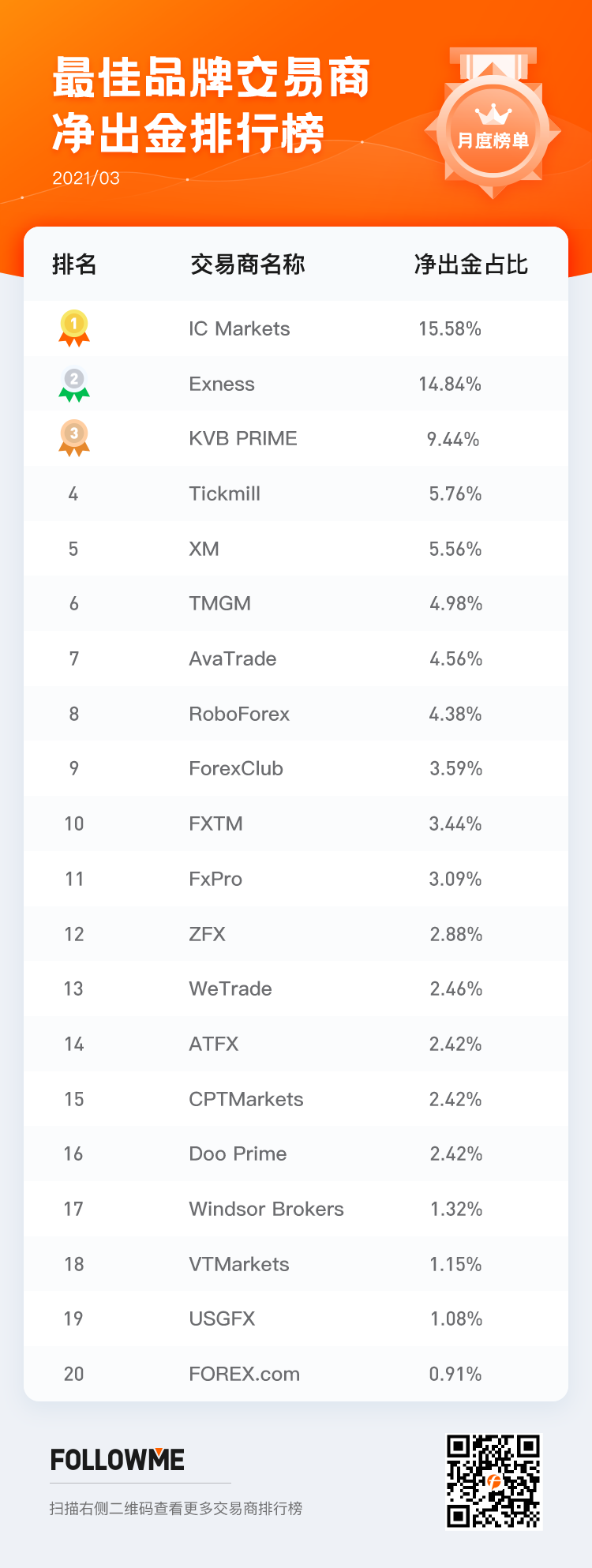Click the Doo Prime entry
The height and width of the screenshot is (1568, 592).
pyautogui.click(x=238, y=1153)
